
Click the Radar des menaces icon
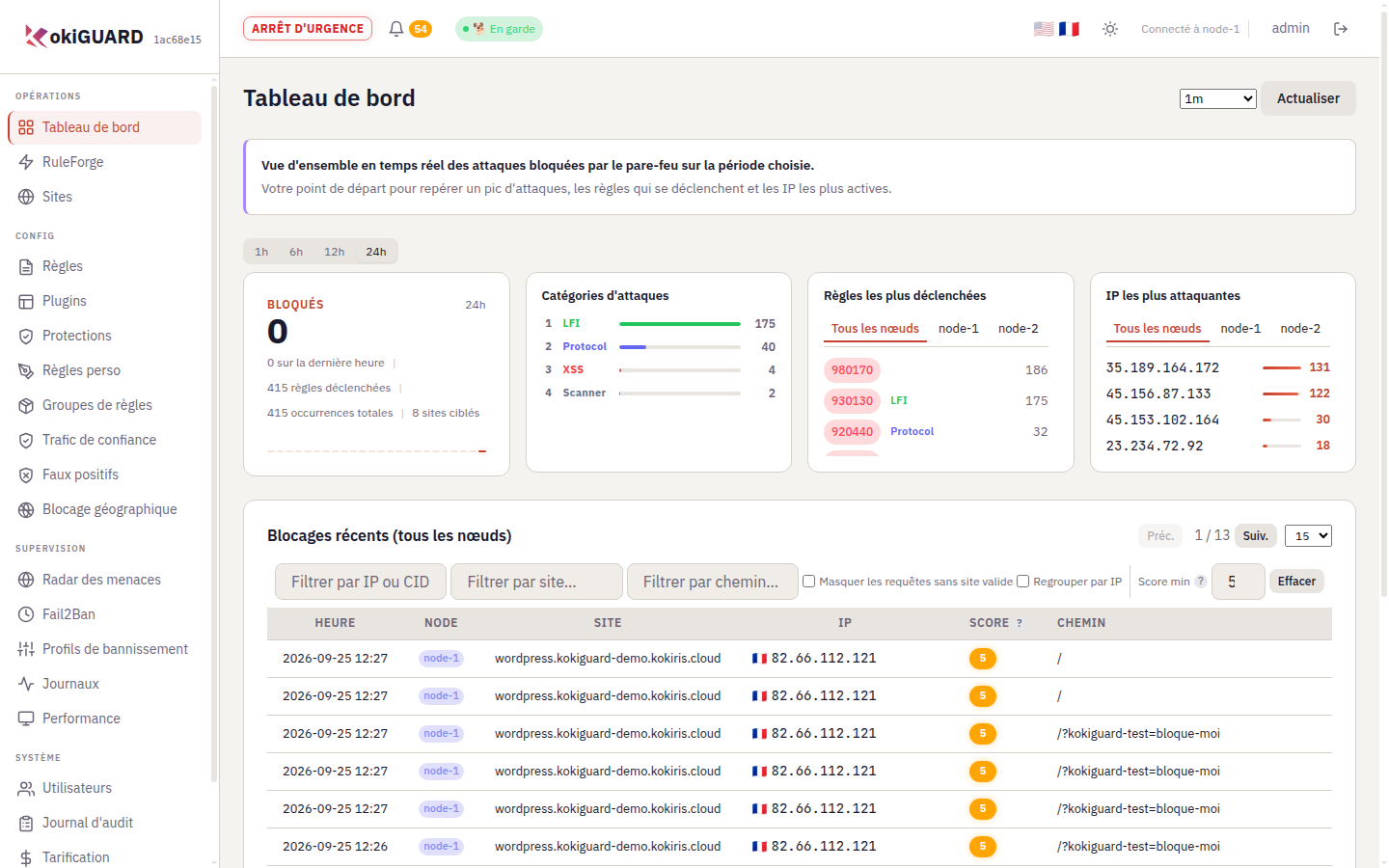(x=26, y=580)
